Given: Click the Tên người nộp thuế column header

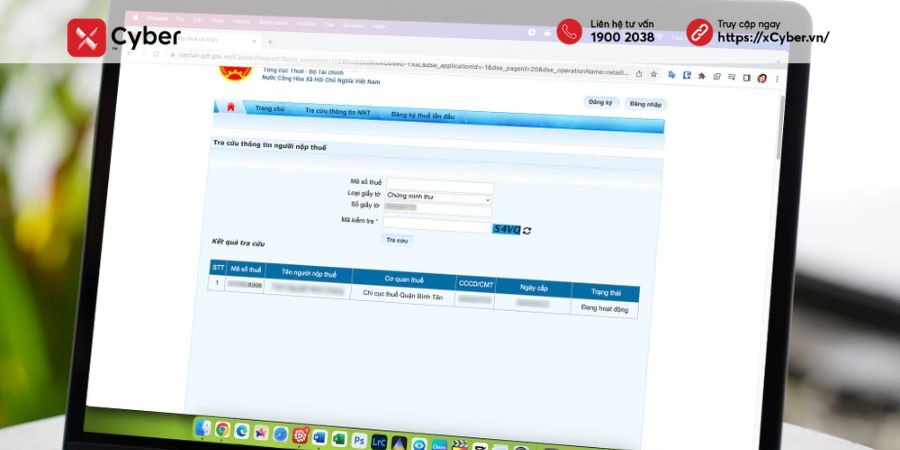Looking at the screenshot, I should [309, 274].
